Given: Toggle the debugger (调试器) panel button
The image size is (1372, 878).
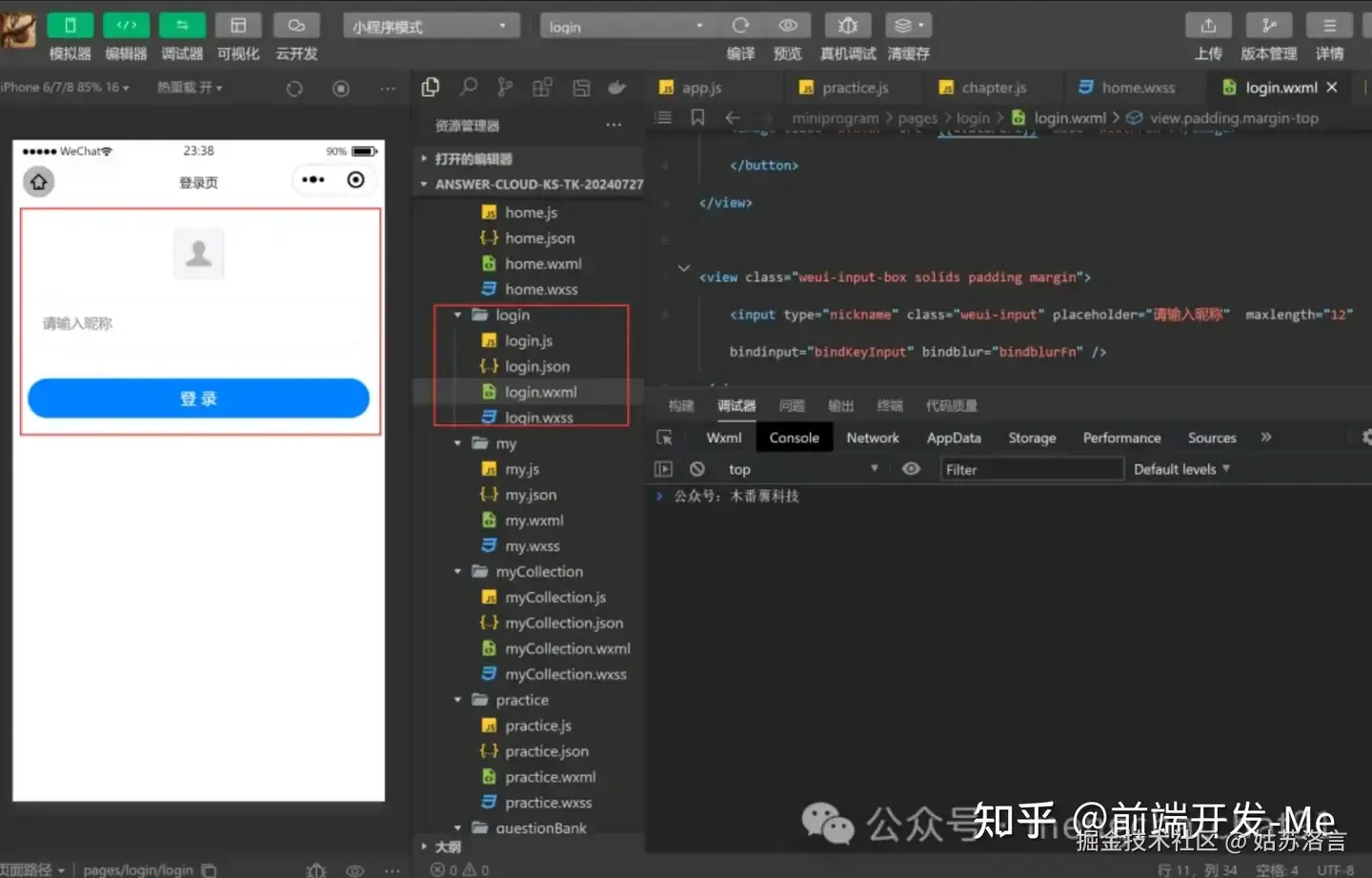Looking at the screenshot, I should point(182,26).
